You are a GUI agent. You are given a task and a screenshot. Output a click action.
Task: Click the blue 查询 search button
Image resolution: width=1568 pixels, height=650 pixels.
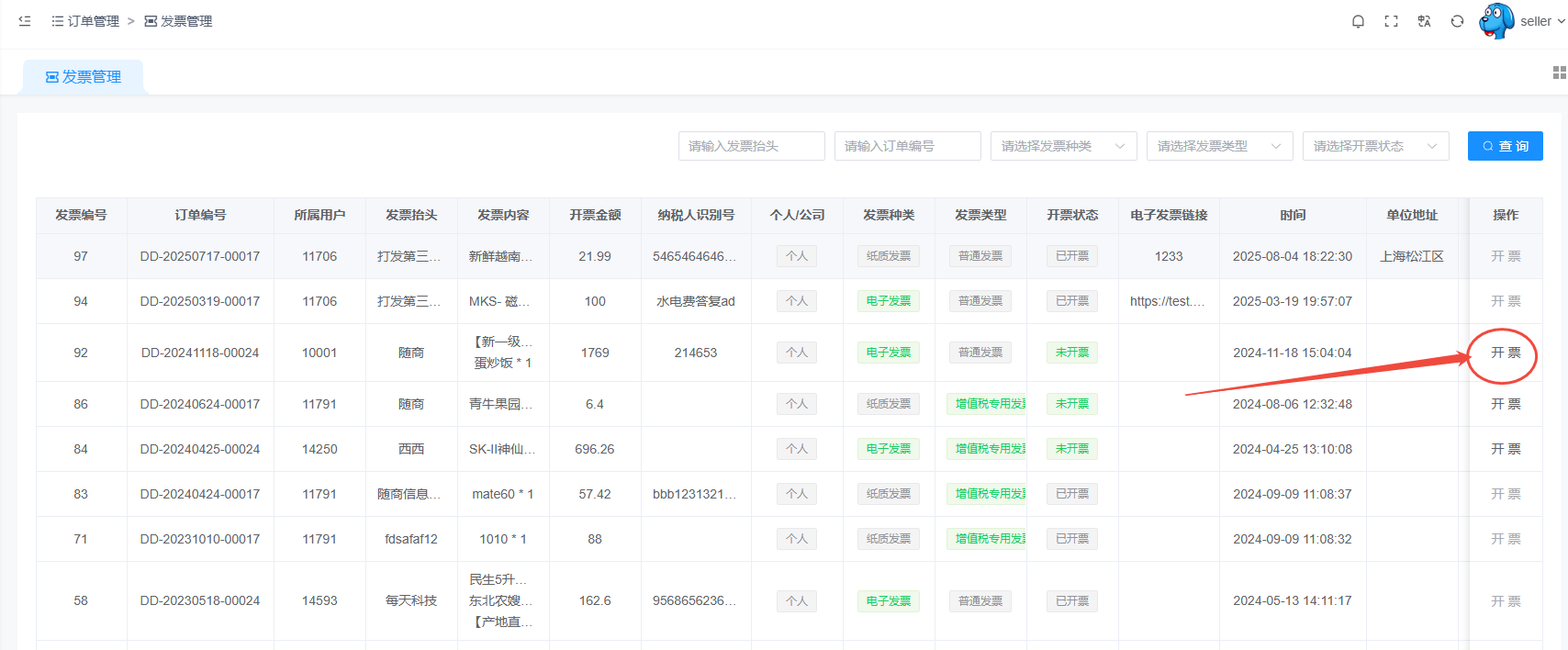pos(1505,146)
